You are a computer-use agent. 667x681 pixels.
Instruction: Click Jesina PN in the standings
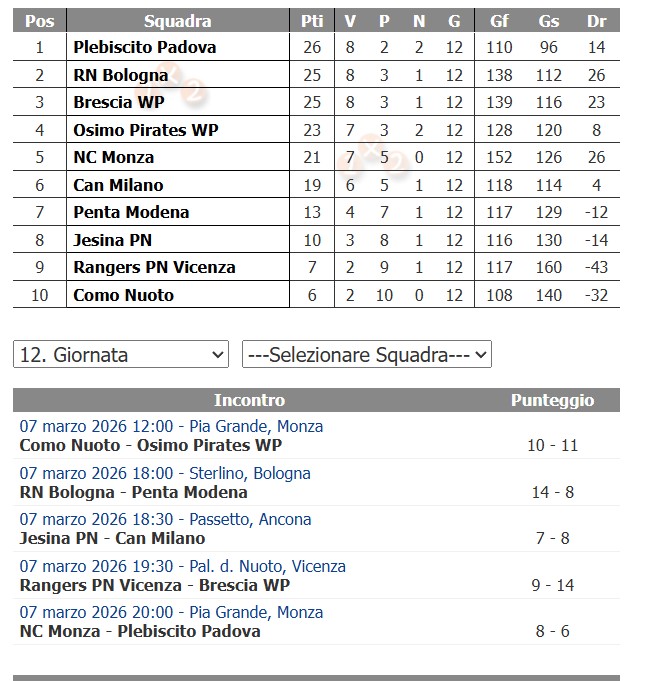112,240
